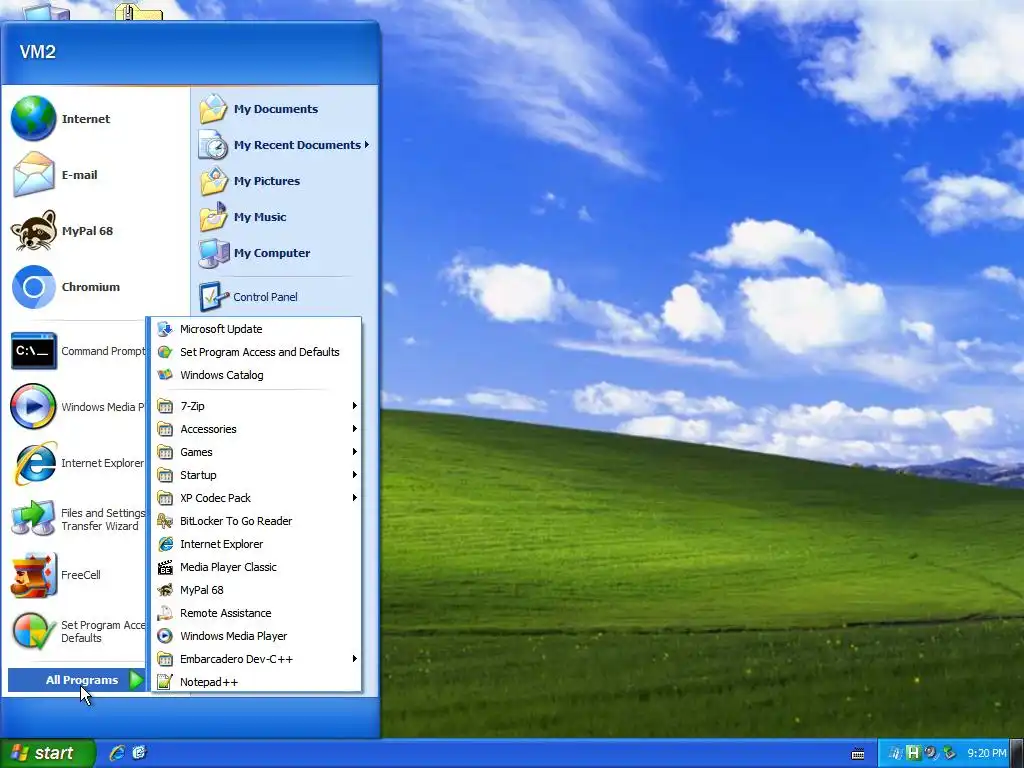
Task: Open My Pictures folder icon
Action: 213,181
